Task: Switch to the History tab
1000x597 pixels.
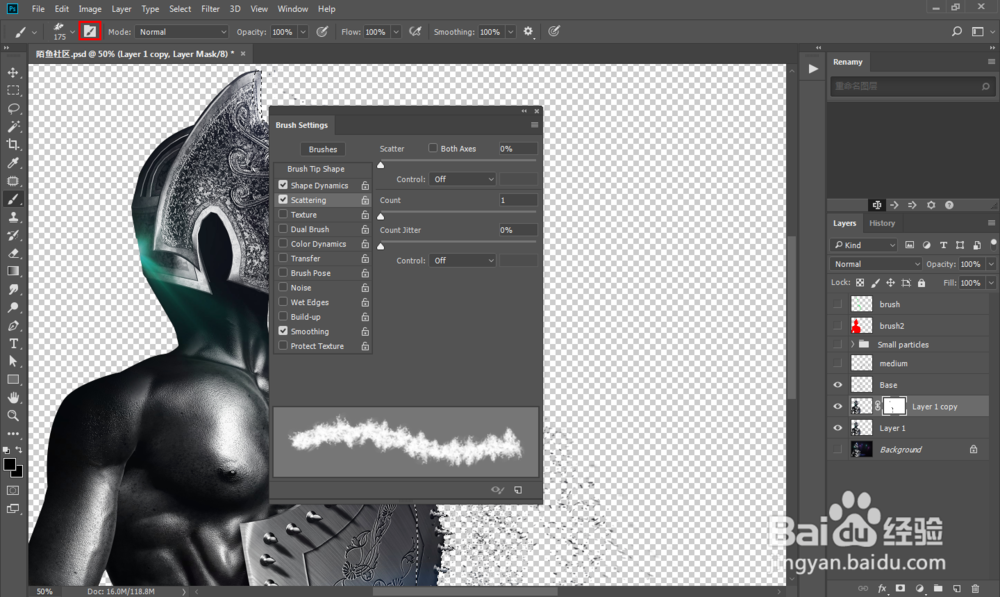Action: coord(882,223)
